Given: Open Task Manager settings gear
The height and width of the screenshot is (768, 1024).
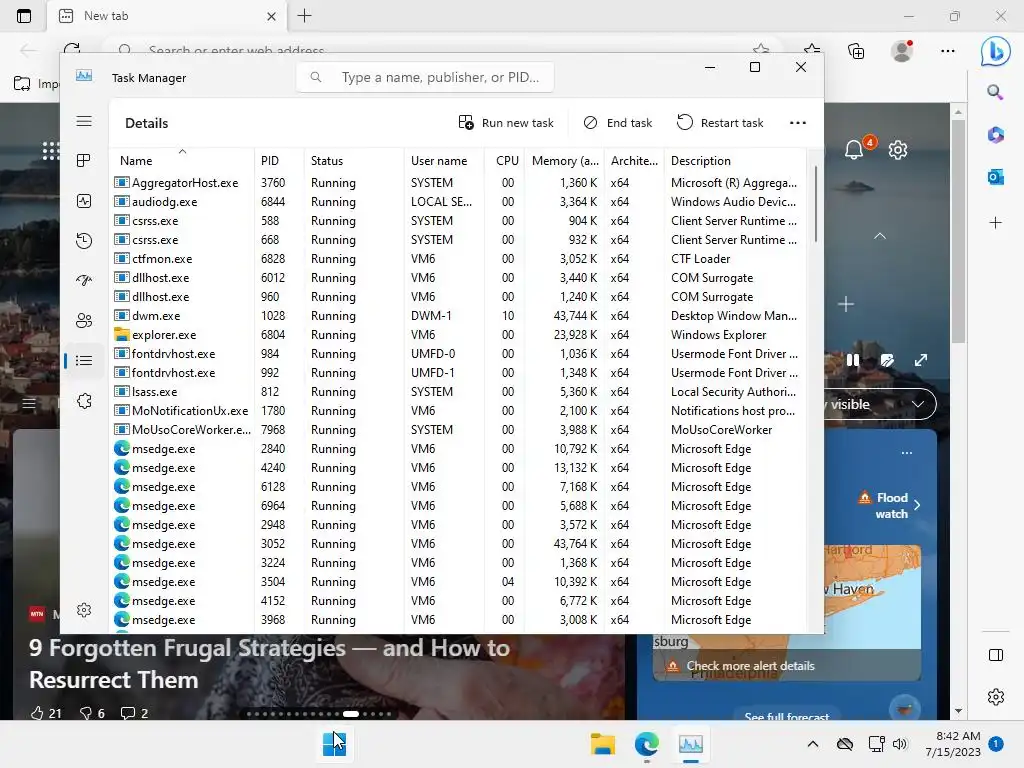Looking at the screenshot, I should (x=84, y=610).
